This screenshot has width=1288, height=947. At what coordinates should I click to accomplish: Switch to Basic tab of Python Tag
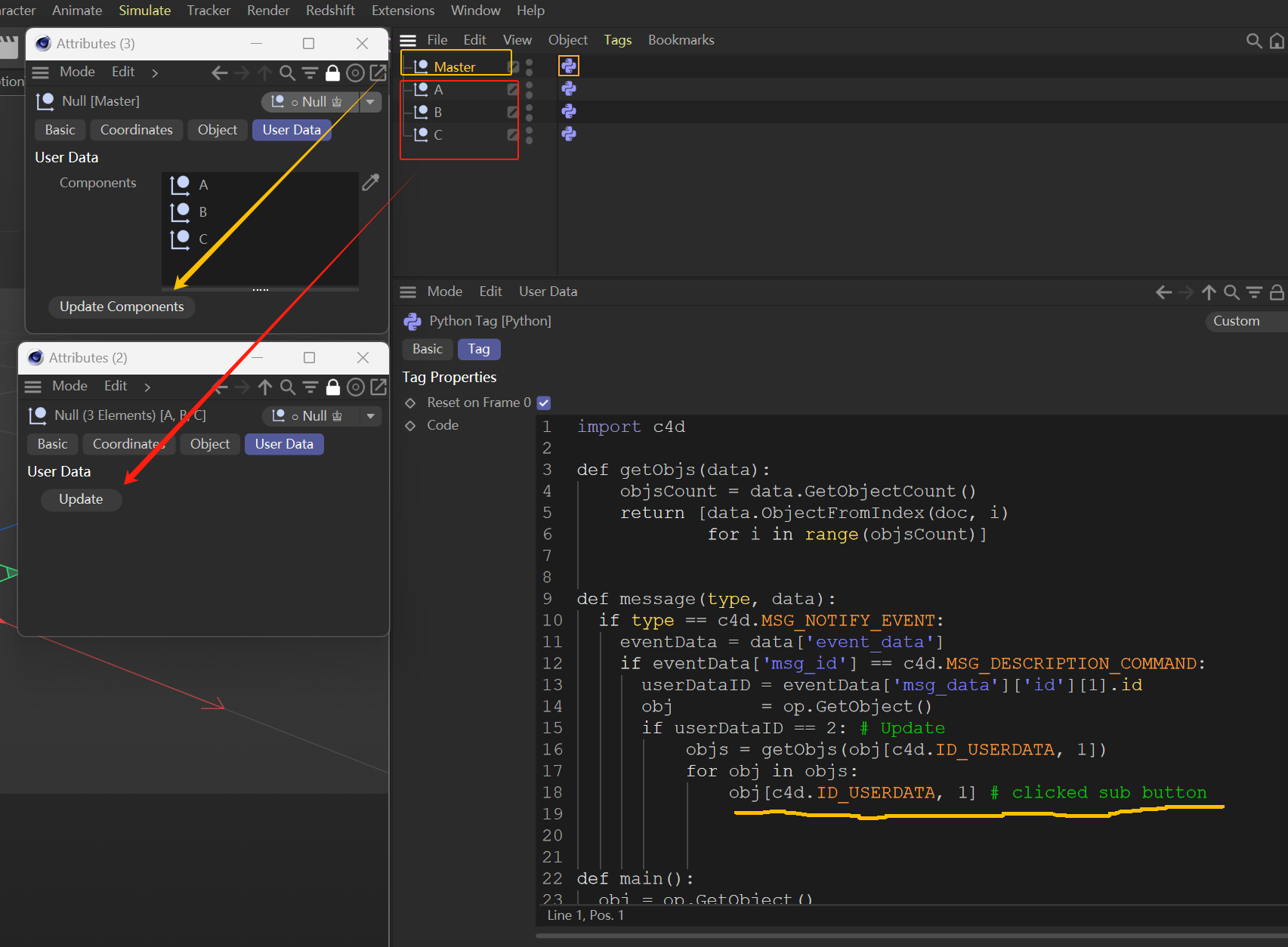click(428, 349)
